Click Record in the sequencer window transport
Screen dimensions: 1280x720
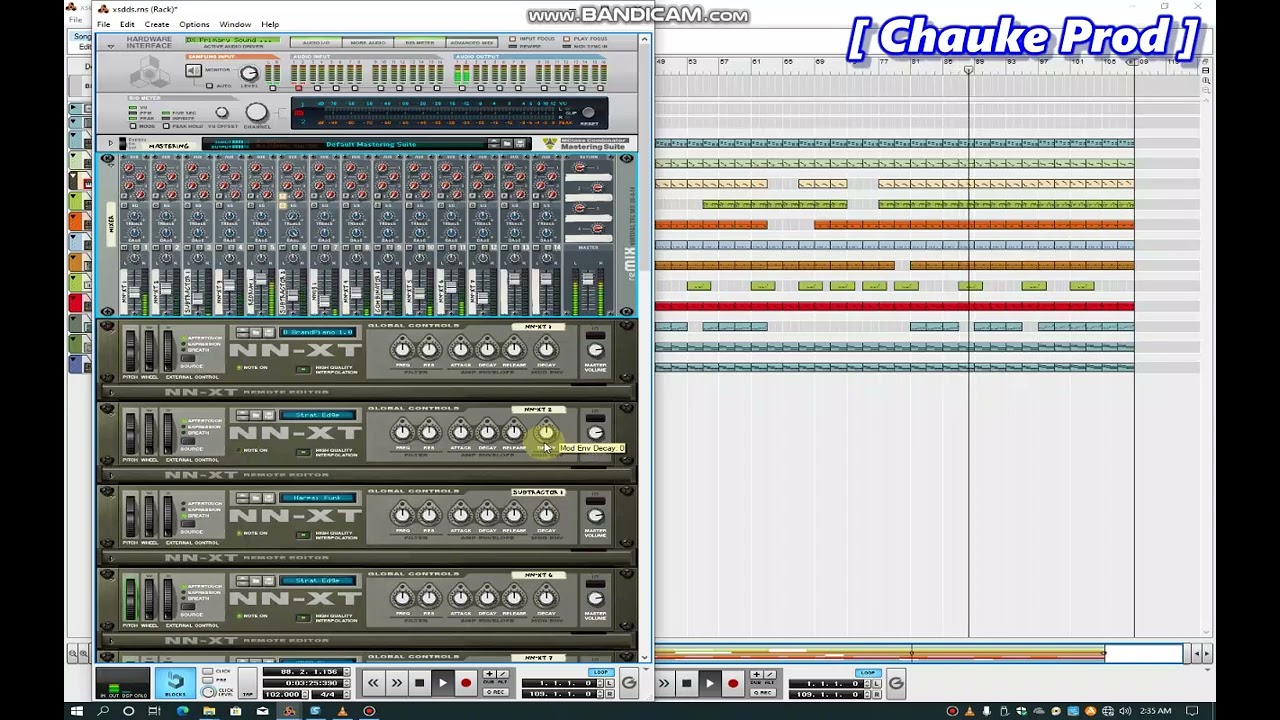click(732, 683)
